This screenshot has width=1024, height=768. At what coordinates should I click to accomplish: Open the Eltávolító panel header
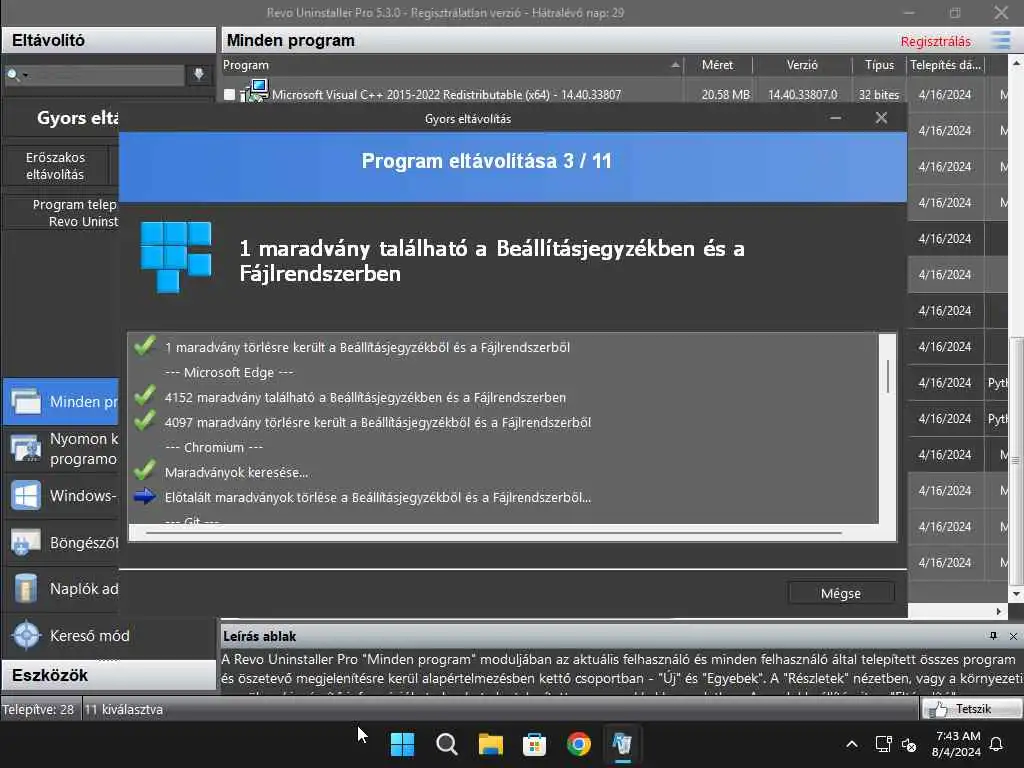[x=108, y=40]
